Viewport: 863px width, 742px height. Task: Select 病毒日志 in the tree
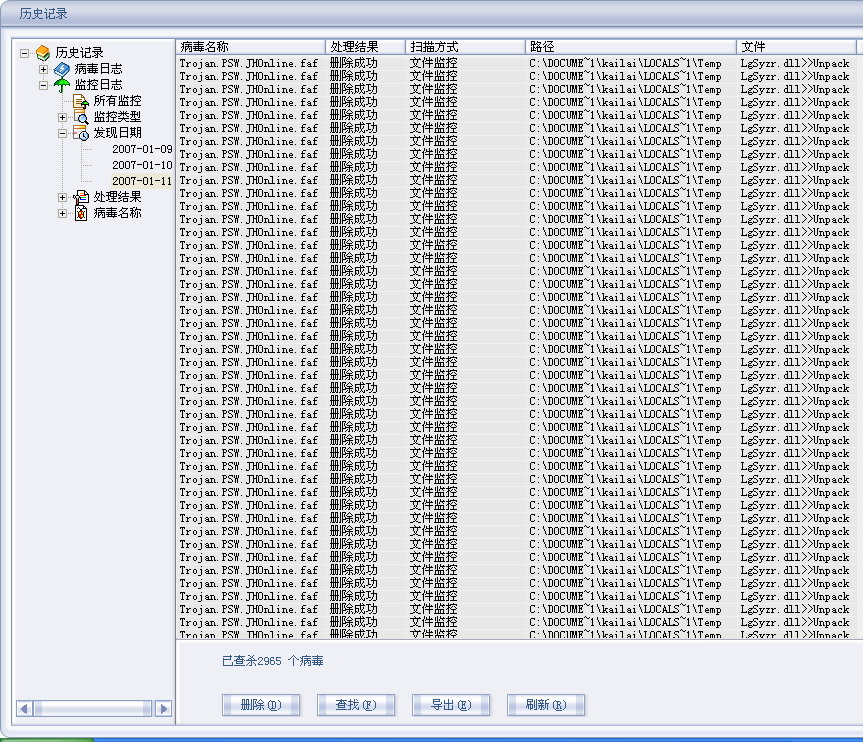[x=99, y=69]
